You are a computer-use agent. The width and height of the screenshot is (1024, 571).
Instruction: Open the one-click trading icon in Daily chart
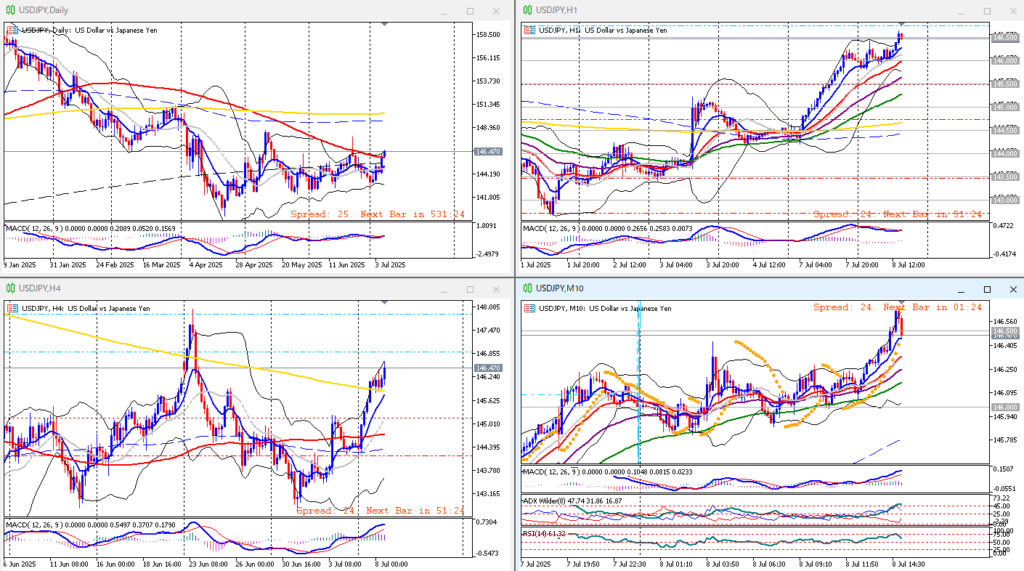(x=12, y=30)
